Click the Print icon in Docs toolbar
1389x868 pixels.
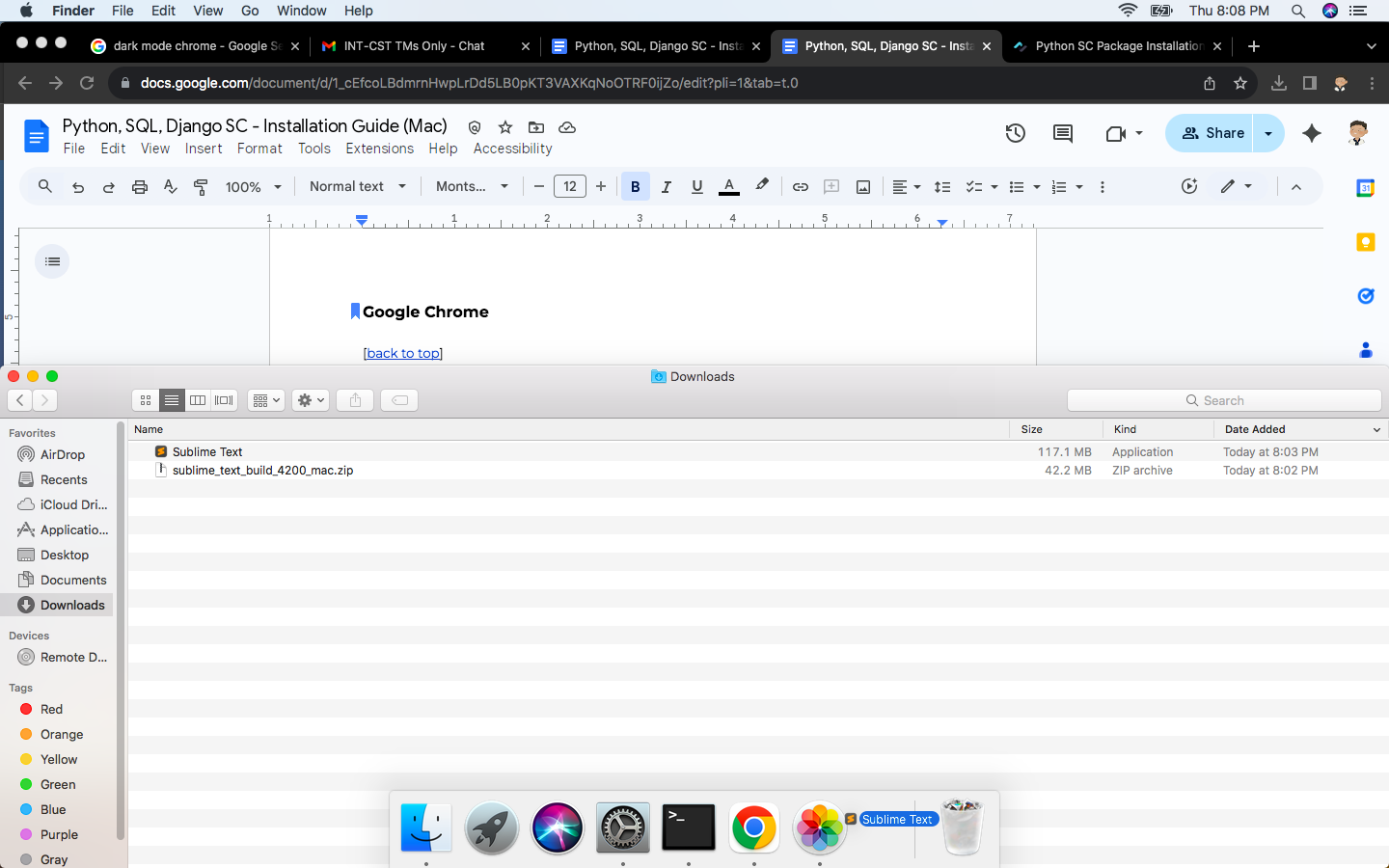[140, 187]
